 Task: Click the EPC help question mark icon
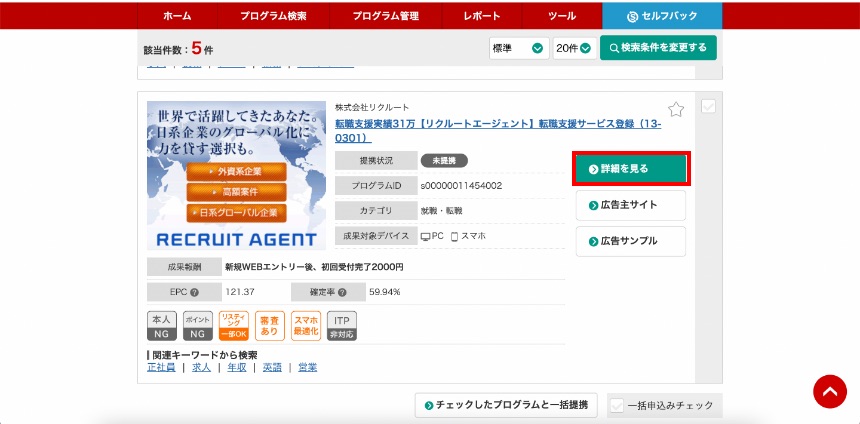(194, 292)
